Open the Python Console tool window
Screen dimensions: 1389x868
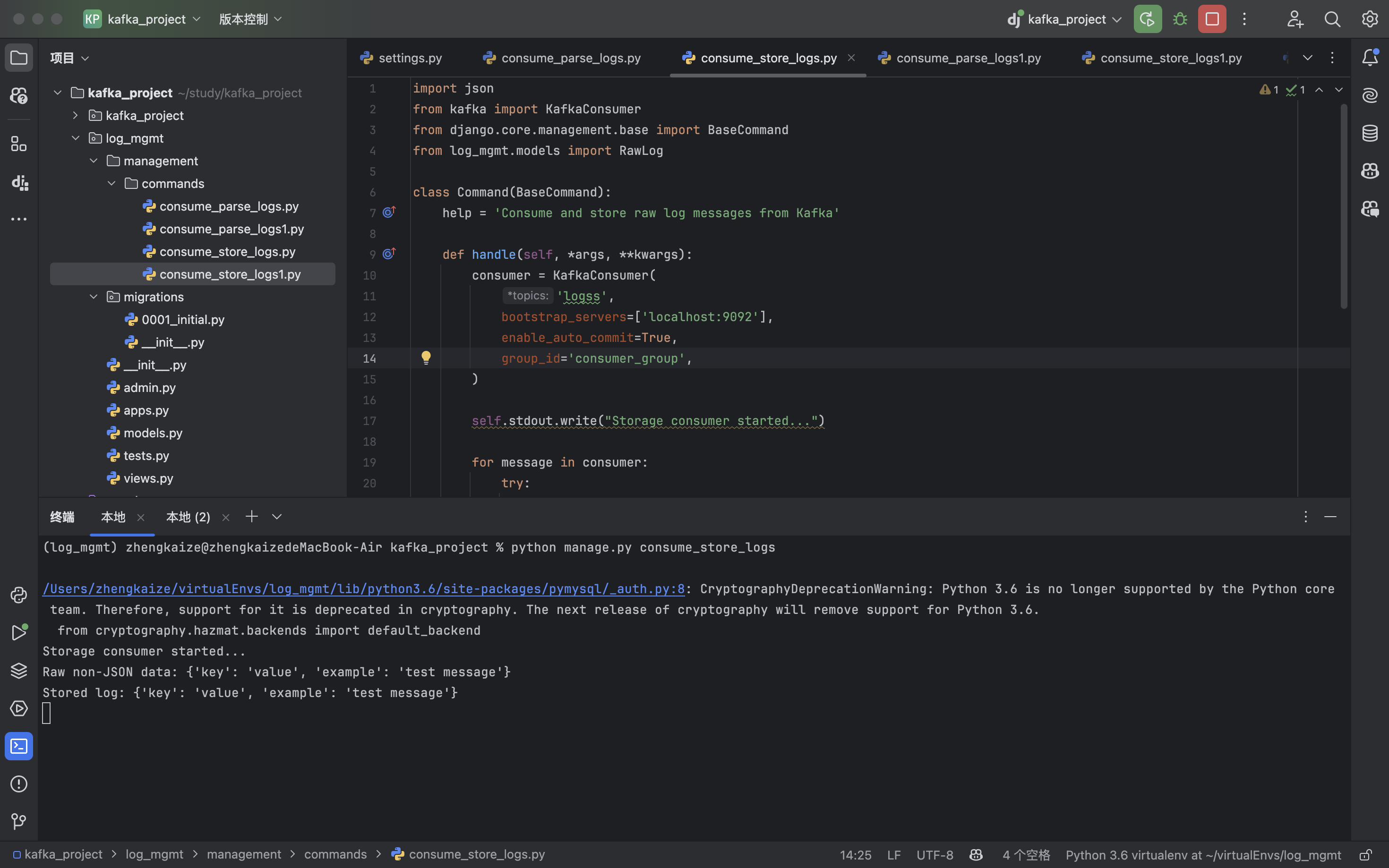coord(18,595)
